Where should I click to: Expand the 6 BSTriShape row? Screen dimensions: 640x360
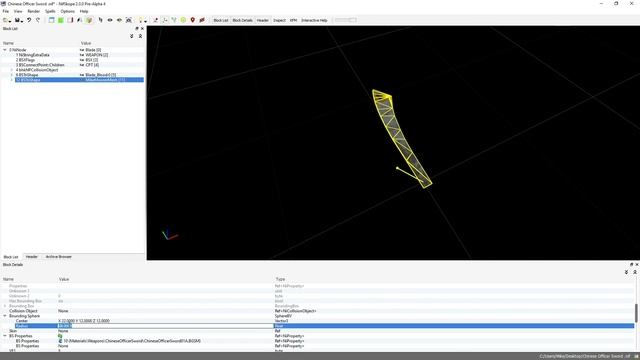pos(11,75)
